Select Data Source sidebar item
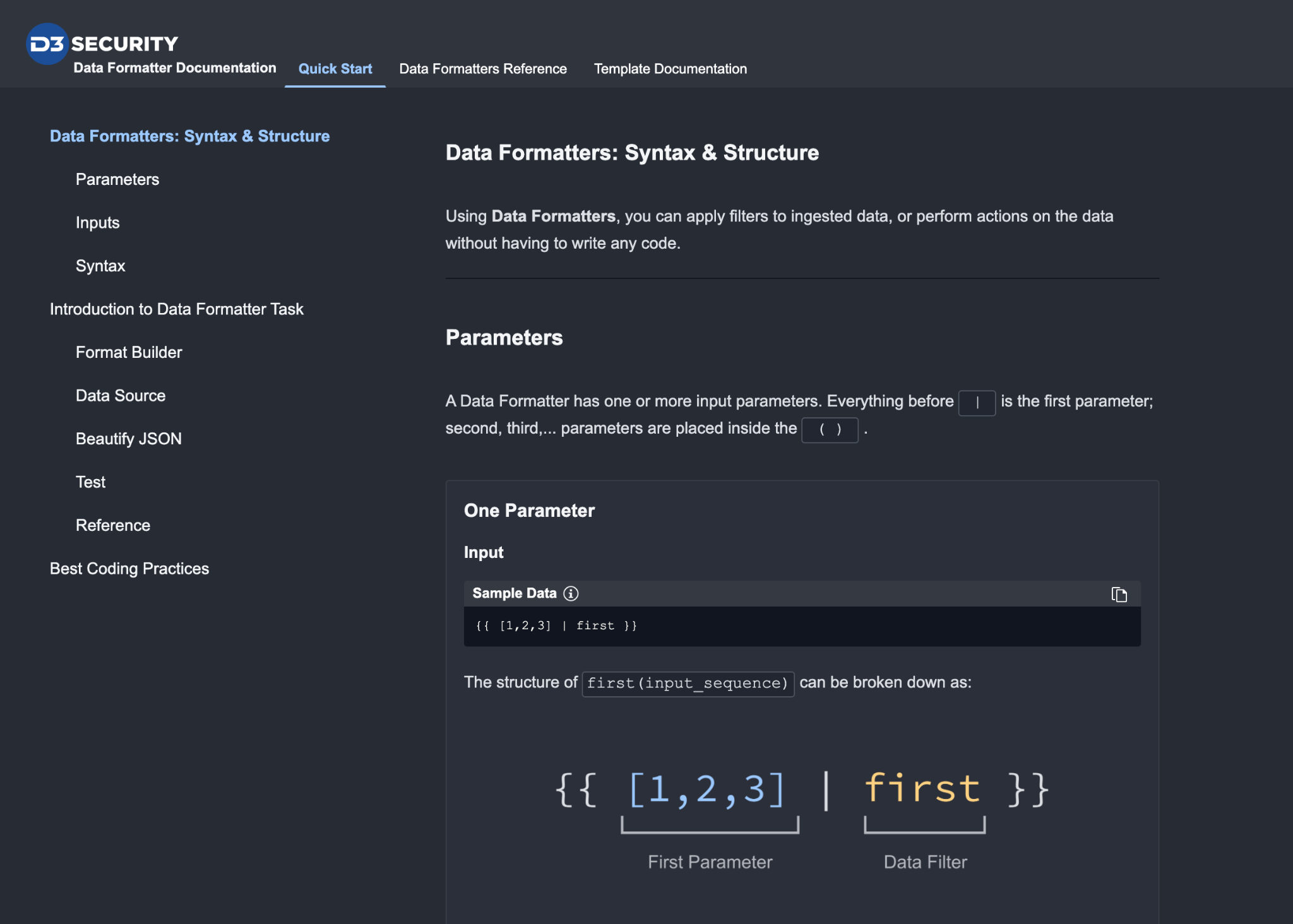Viewport: 1293px width, 924px height. tap(121, 396)
